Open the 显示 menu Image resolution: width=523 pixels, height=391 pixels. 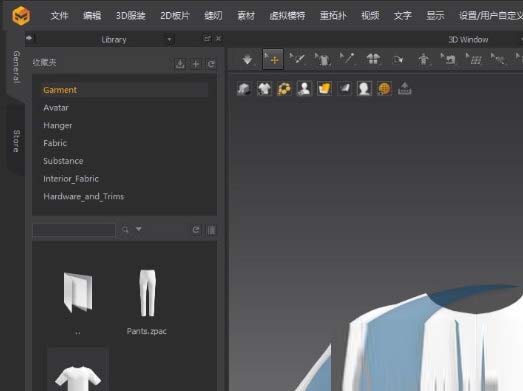pyautogui.click(x=435, y=15)
